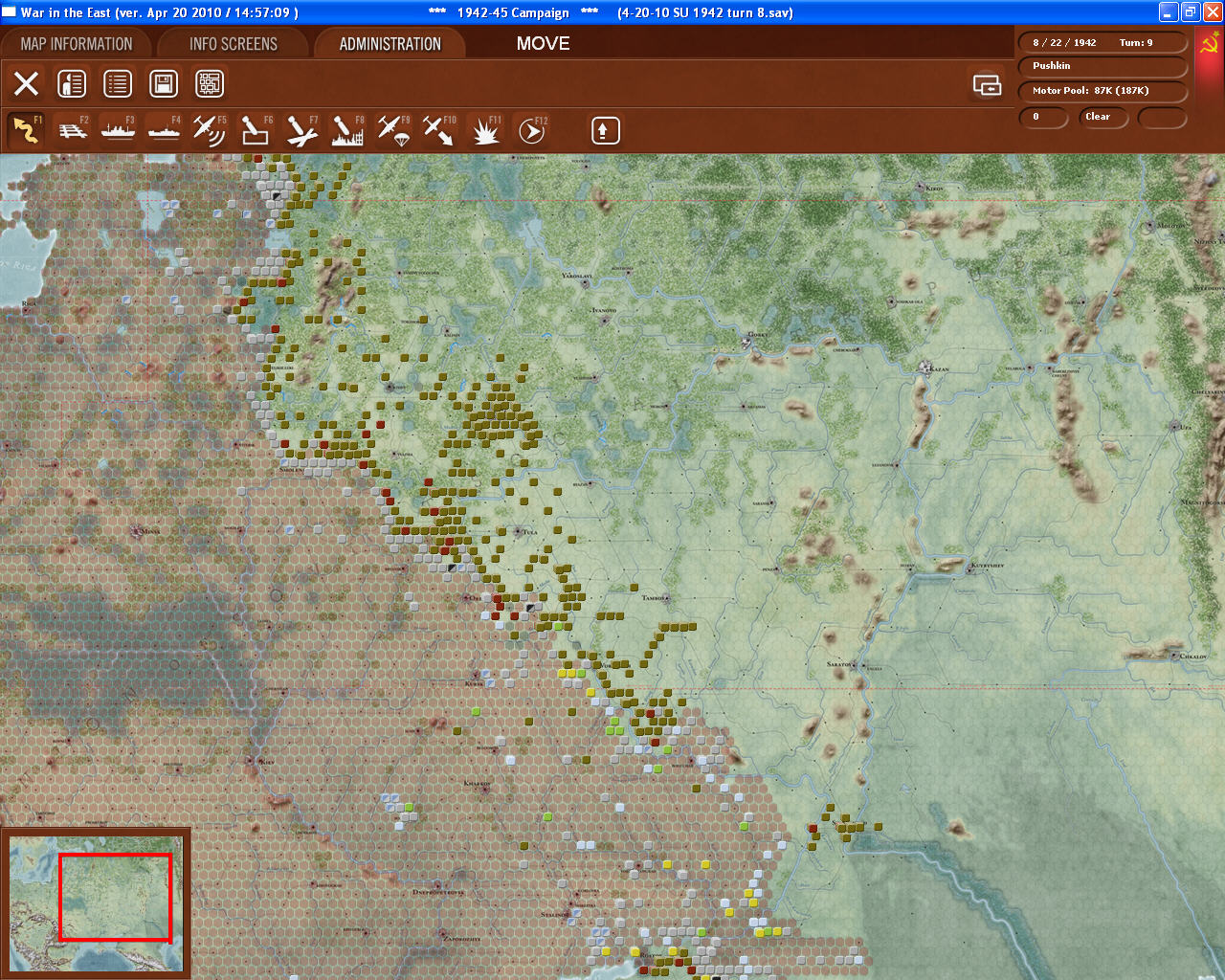The width and height of the screenshot is (1225, 980).
Task: Select the F4 amphibious ship icon
Action: coord(165,130)
